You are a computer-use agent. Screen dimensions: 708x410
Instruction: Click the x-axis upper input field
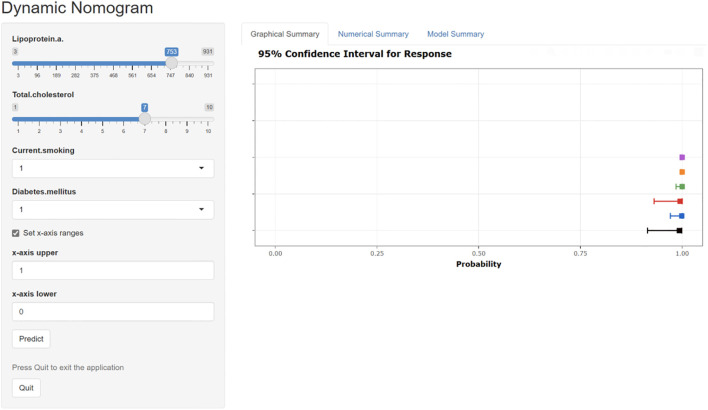(x=113, y=270)
